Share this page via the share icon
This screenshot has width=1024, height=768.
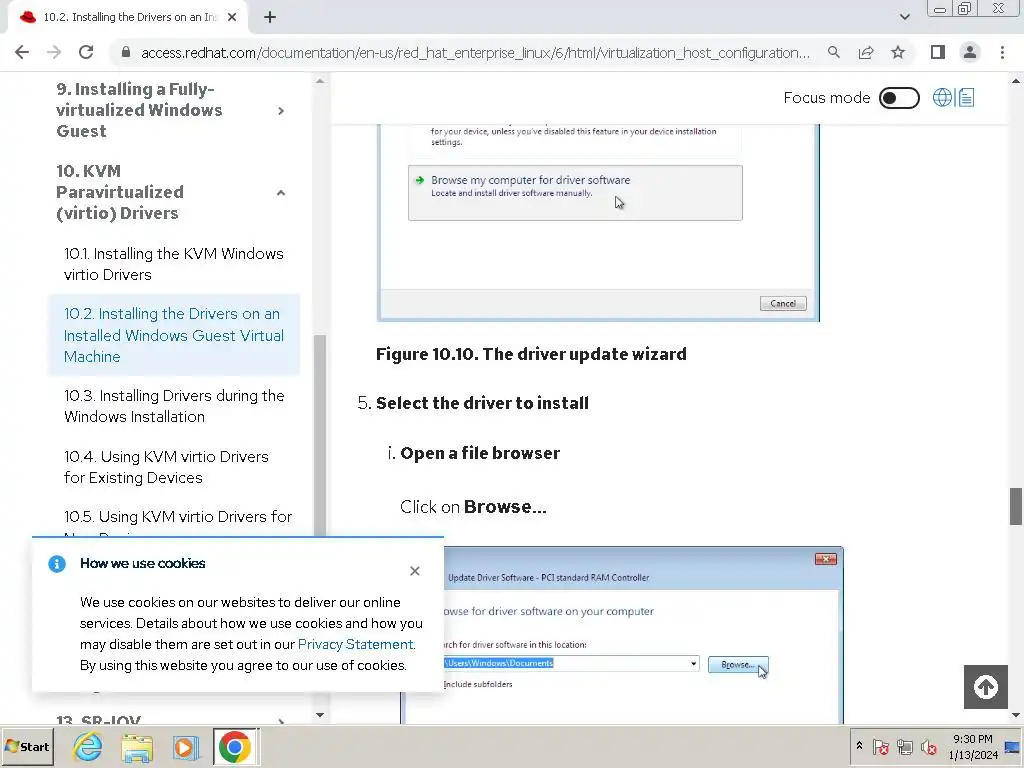pyautogui.click(x=866, y=52)
